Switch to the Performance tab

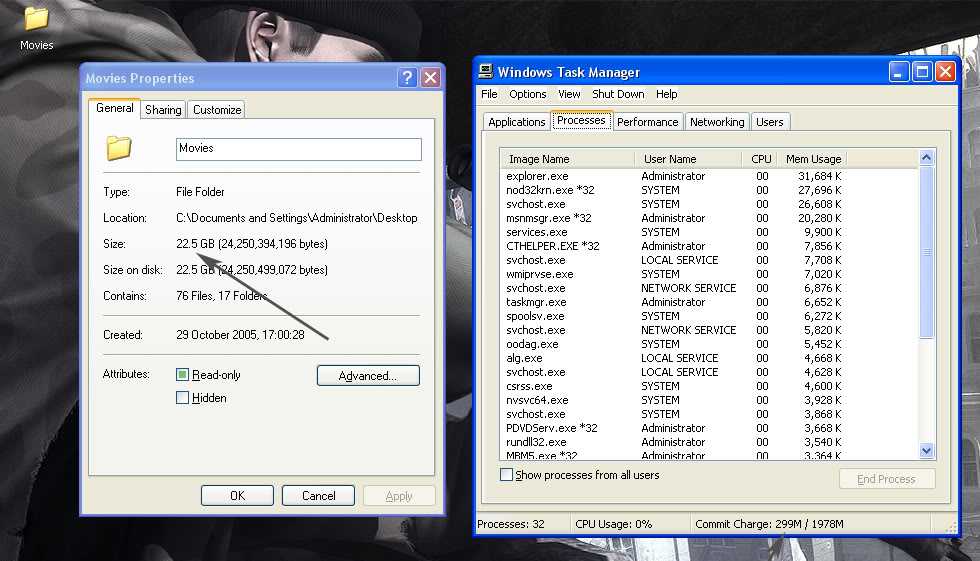coord(647,122)
